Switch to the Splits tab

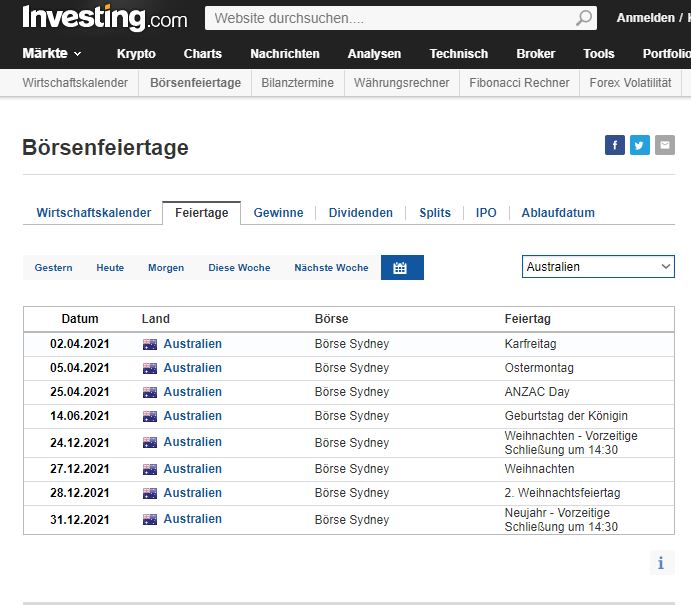tap(435, 212)
